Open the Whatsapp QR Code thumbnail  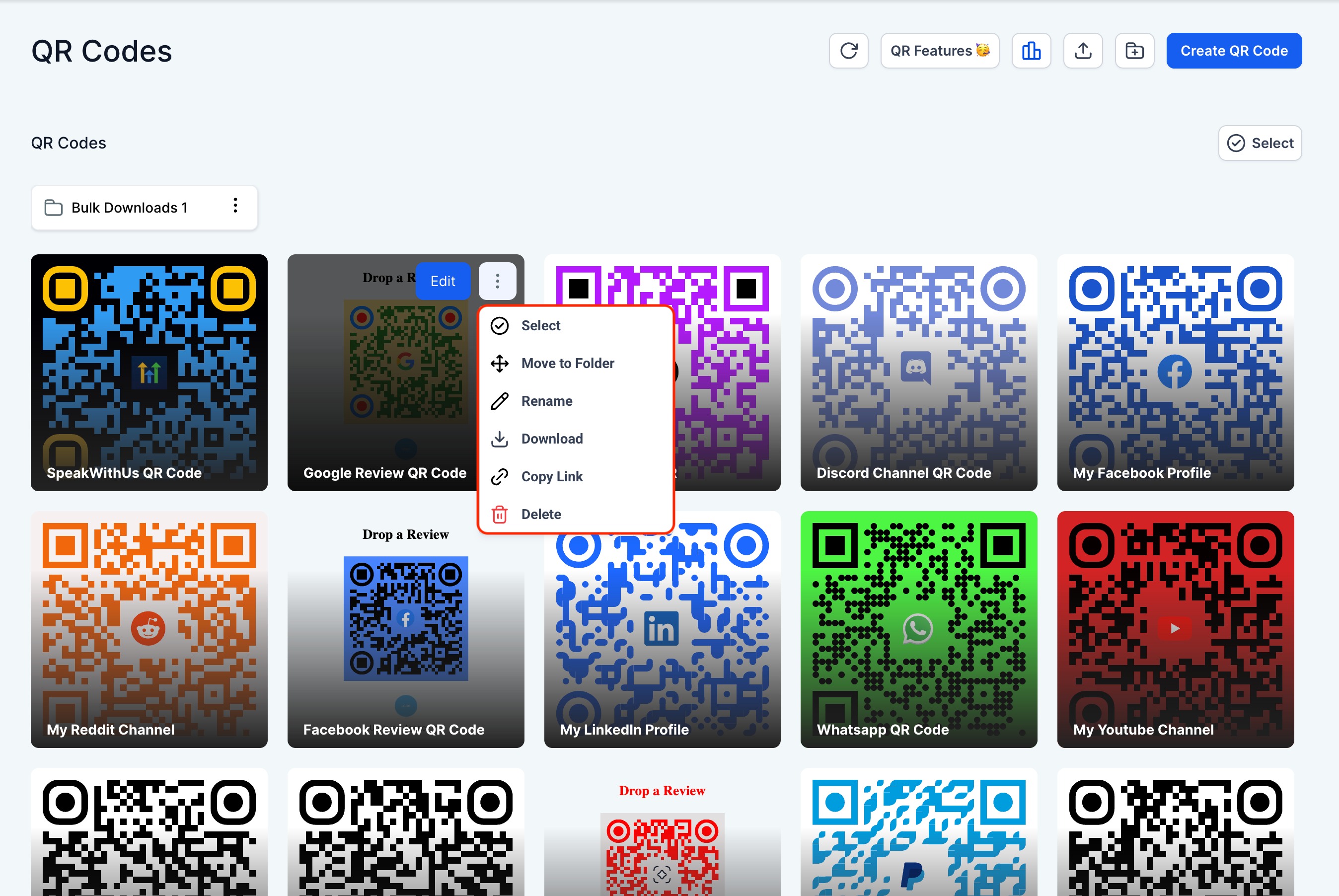pos(918,629)
